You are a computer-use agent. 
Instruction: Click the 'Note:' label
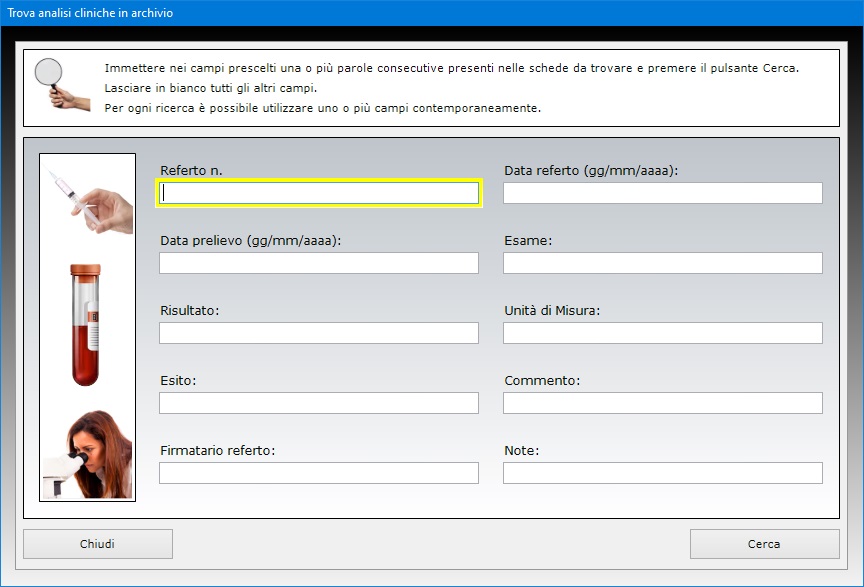pyautogui.click(x=521, y=450)
